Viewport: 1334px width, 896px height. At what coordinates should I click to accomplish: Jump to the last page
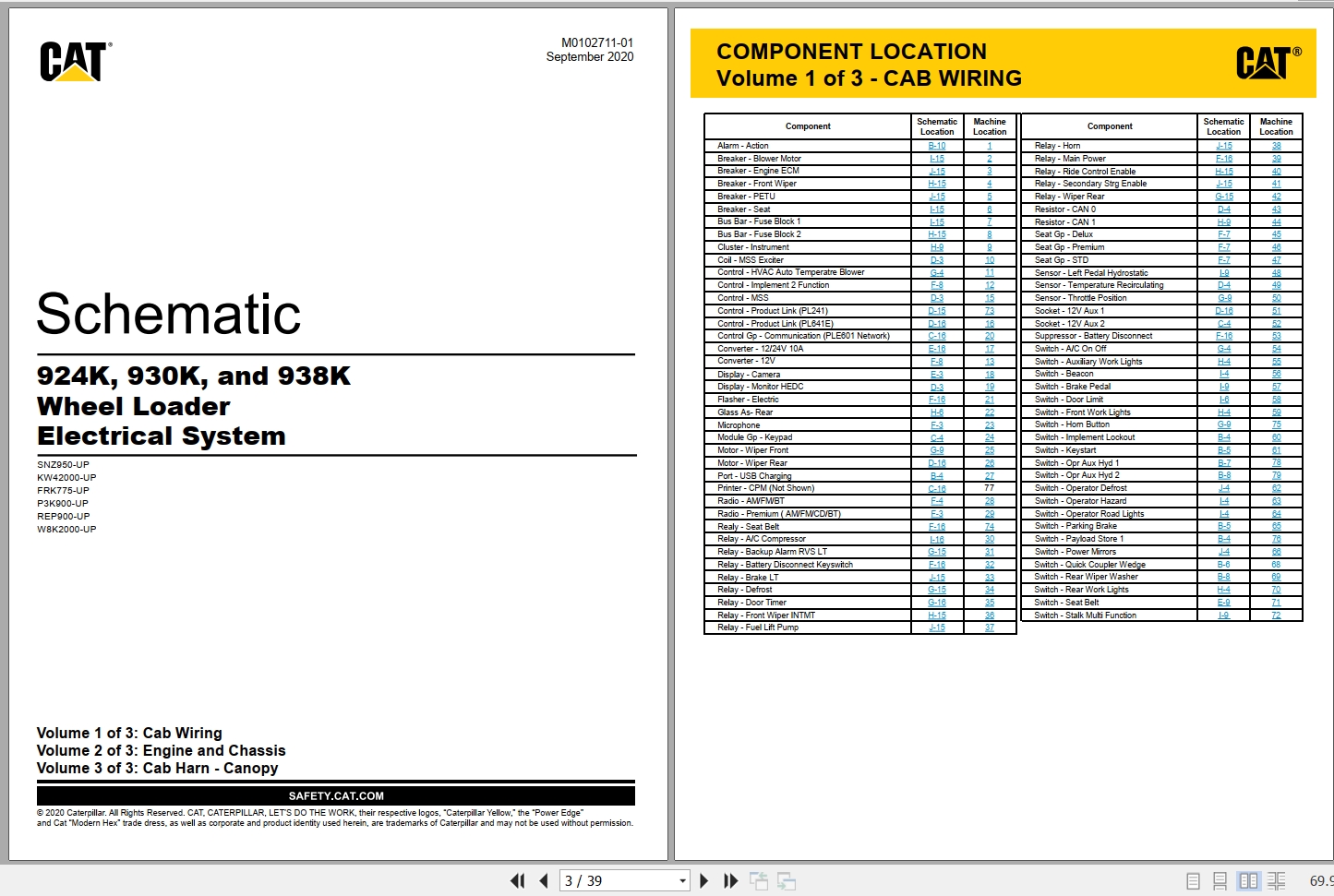click(730, 881)
